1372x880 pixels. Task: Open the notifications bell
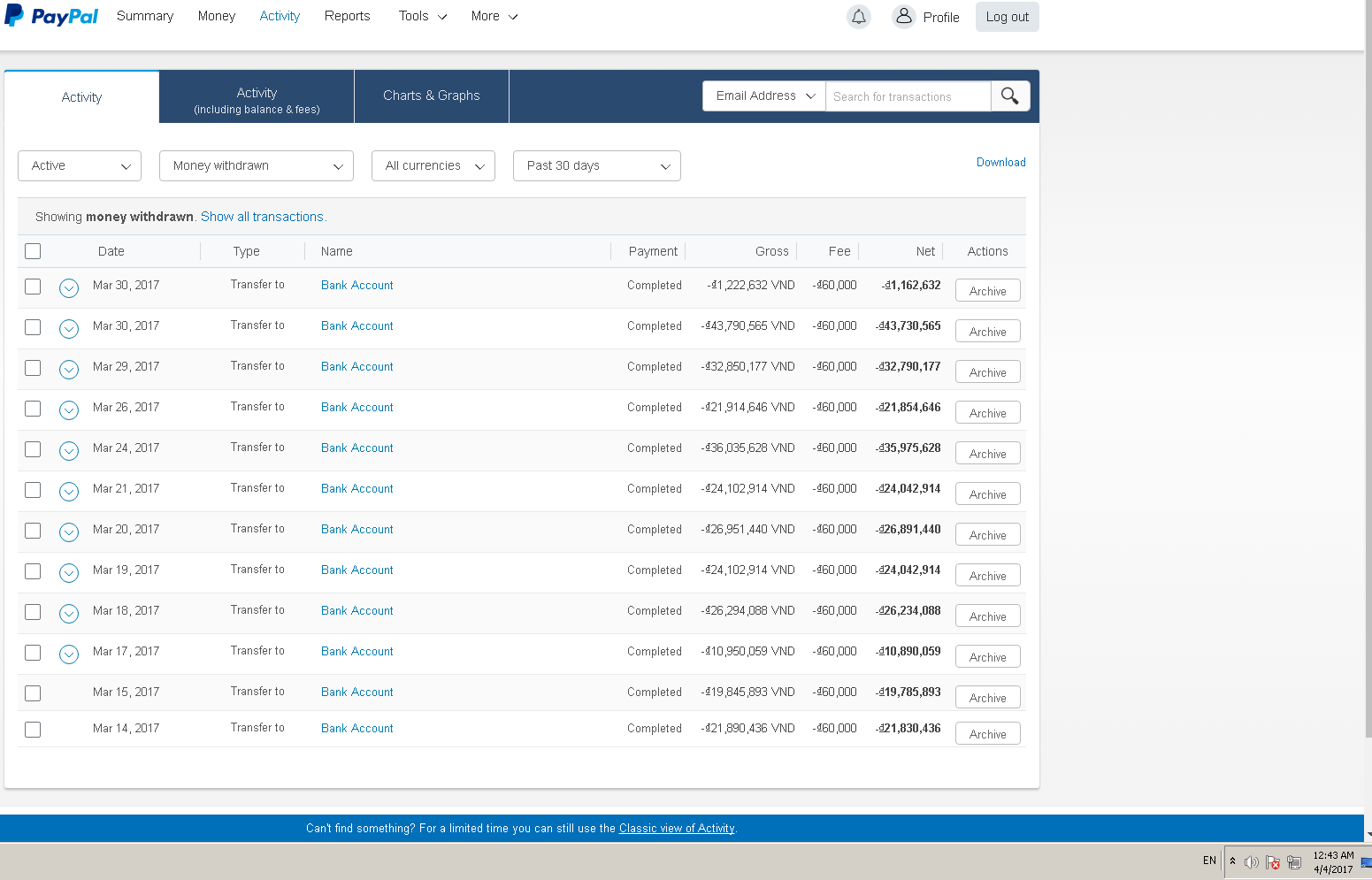point(858,17)
